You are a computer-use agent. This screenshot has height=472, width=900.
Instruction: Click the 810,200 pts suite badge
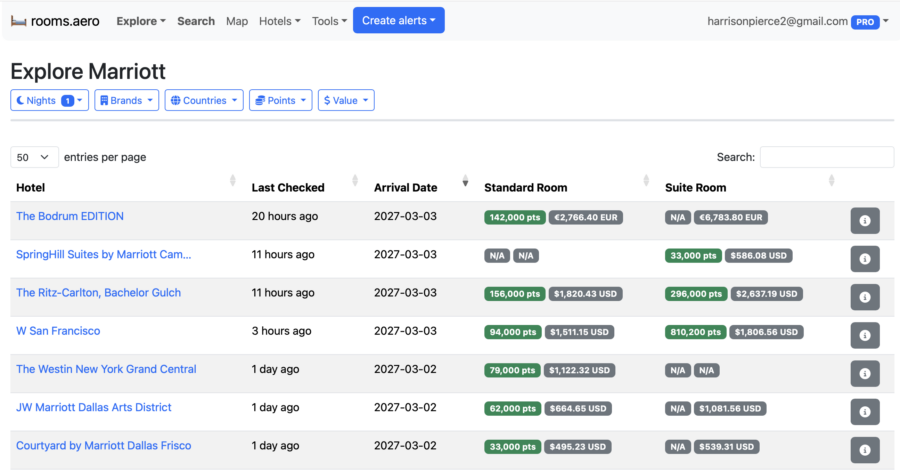(696, 332)
